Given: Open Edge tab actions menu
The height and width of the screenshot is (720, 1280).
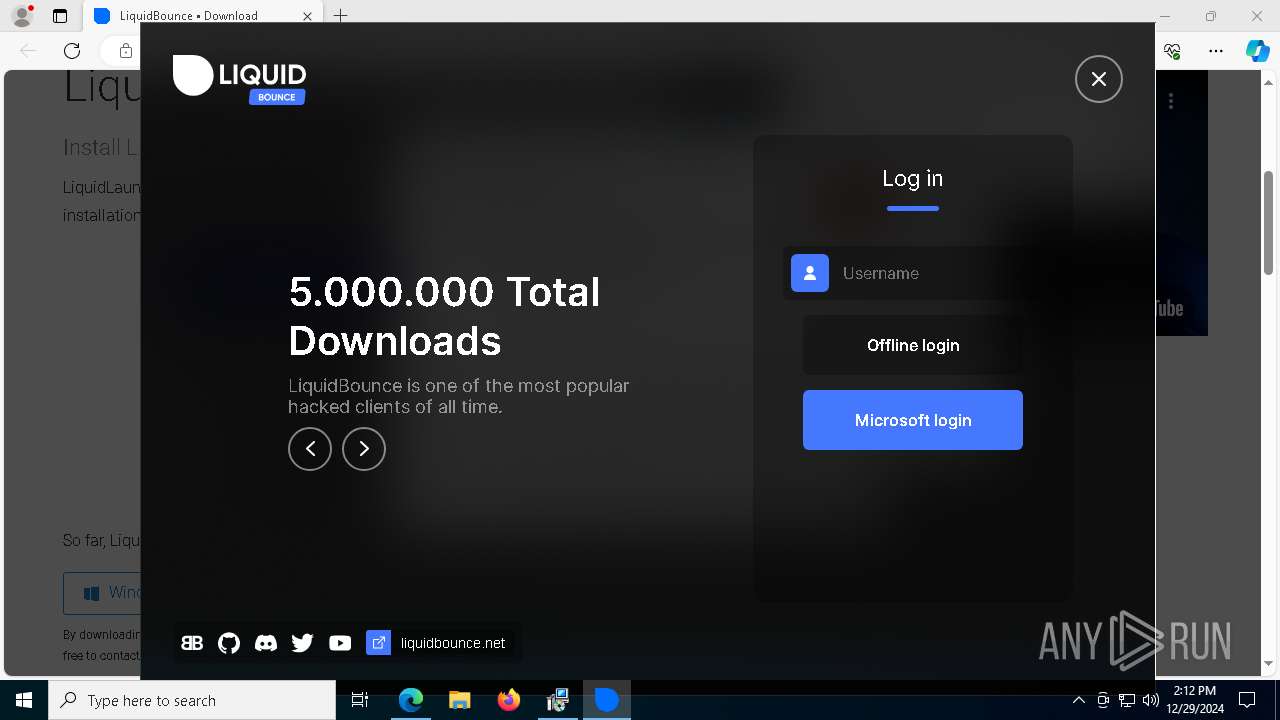Looking at the screenshot, I should tap(60, 16).
